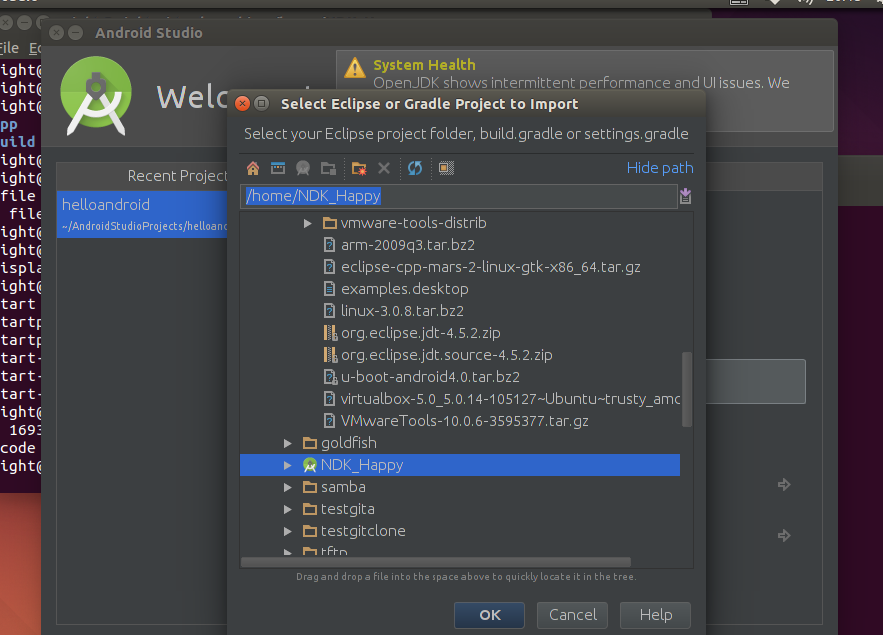Select the org.eclipse.jdt-4.5.2.zip file

point(421,333)
